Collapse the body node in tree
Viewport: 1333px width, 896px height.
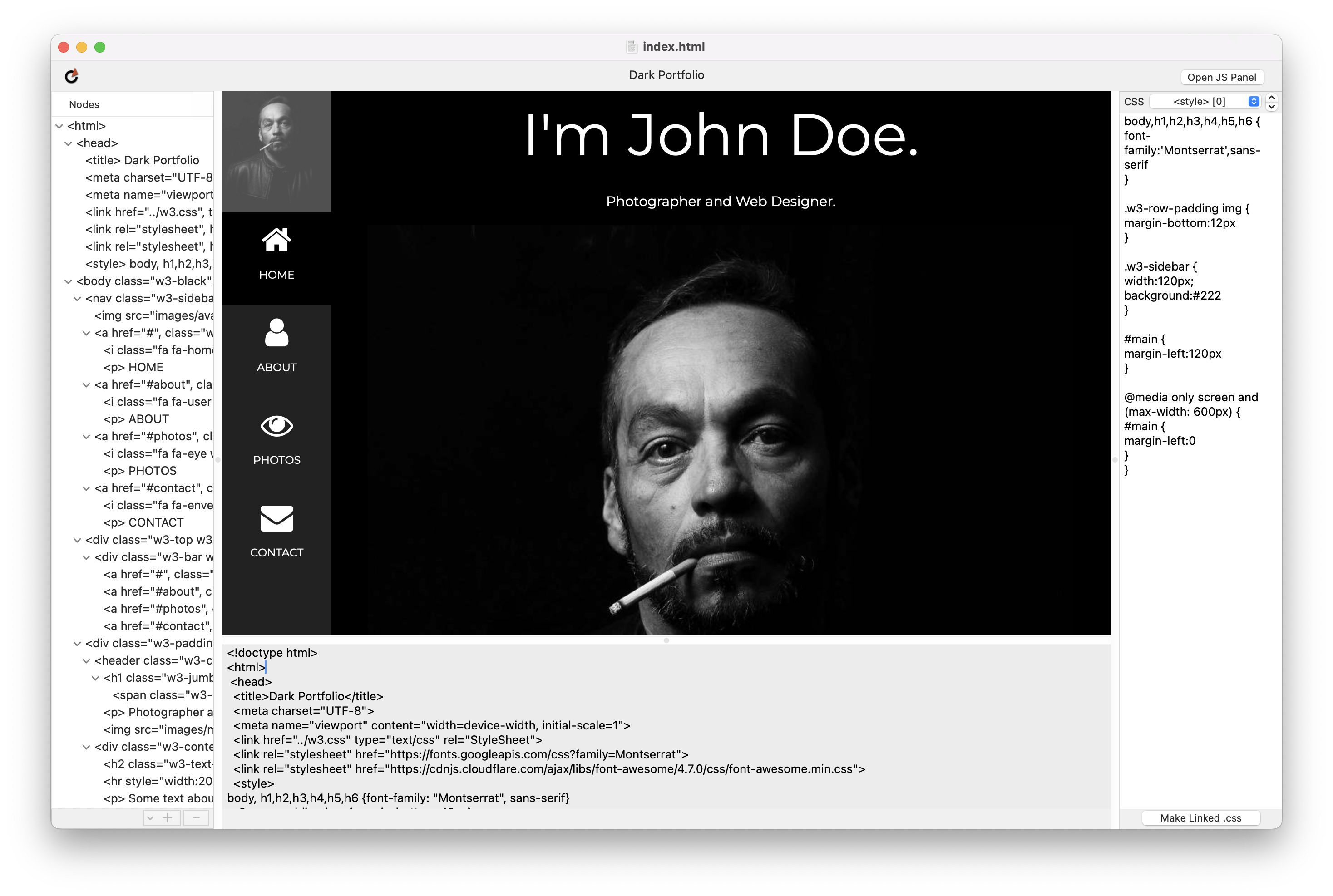pyautogui.click(x=69, y=281)
